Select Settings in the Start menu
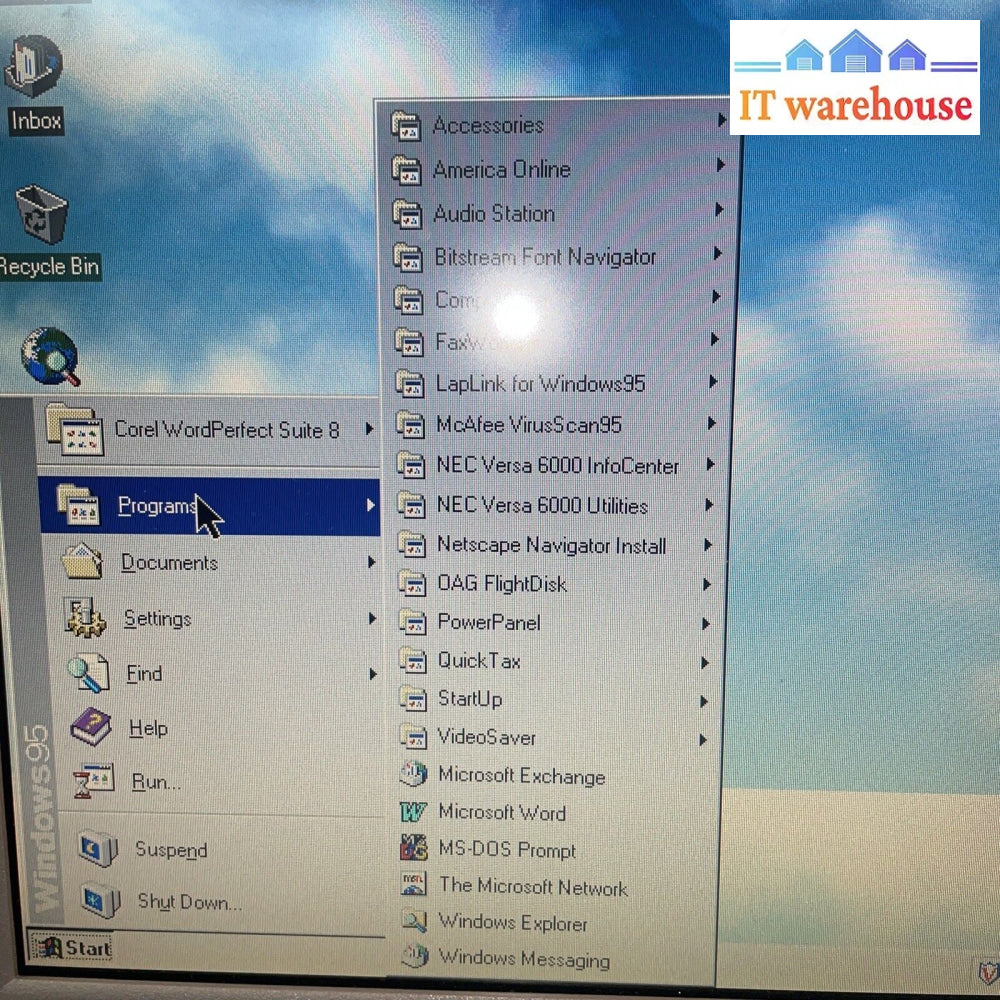 pos(157,619)
